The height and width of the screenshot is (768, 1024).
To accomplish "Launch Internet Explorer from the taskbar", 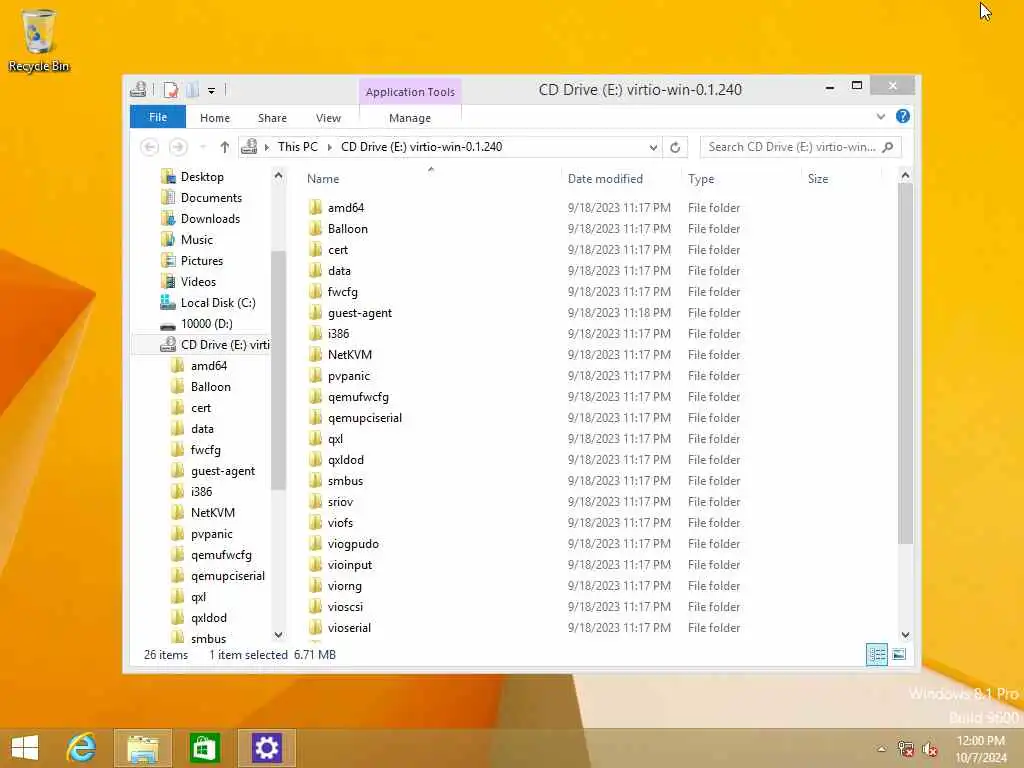I will point(81,748).
